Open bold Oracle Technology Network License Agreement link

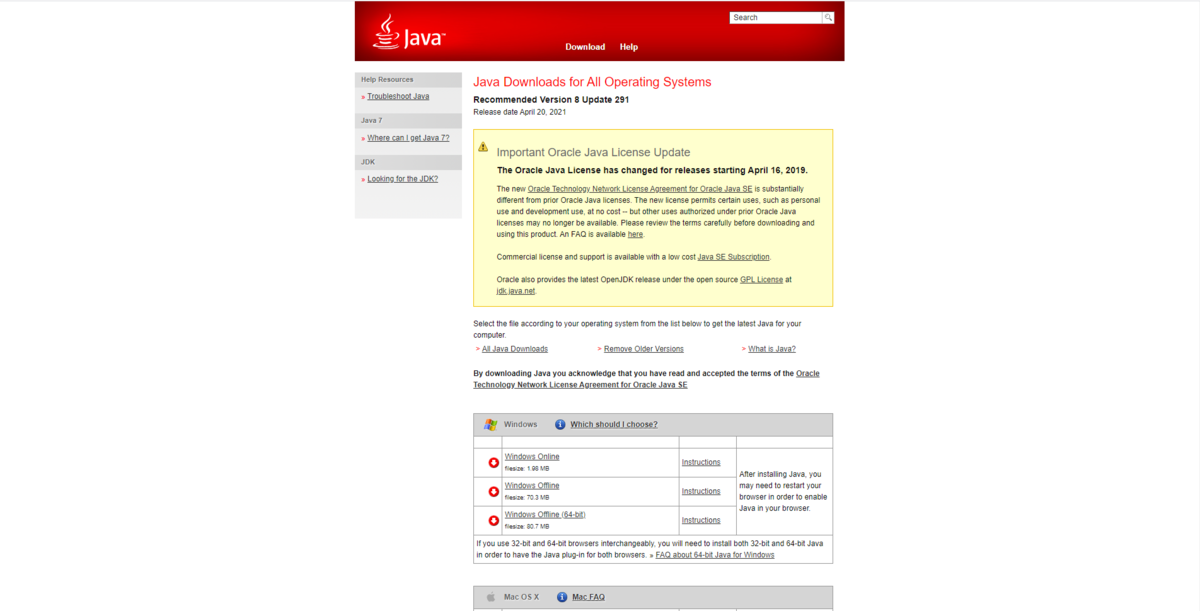[x=646, y=379]
